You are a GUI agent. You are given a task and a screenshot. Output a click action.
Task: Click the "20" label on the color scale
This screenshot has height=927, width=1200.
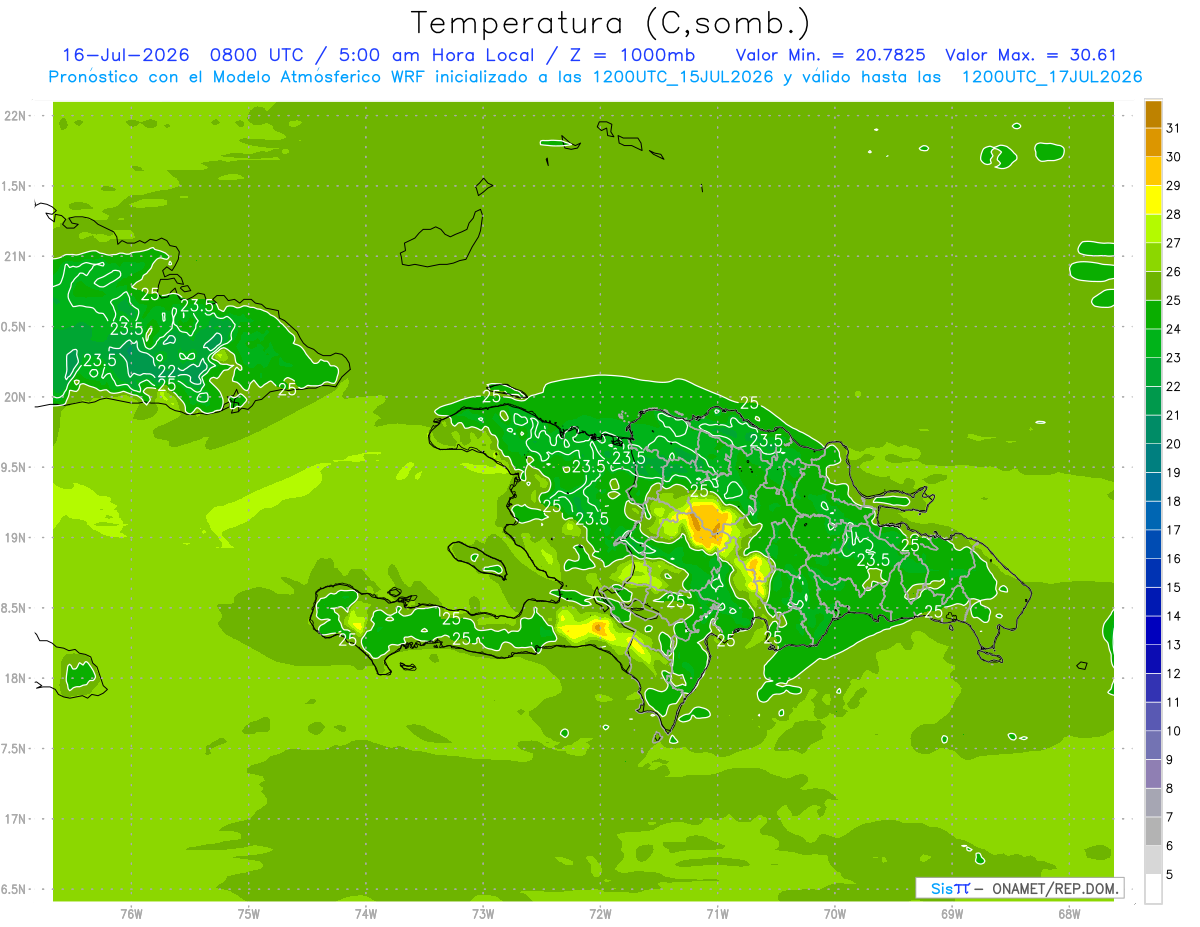(1174, 444)
